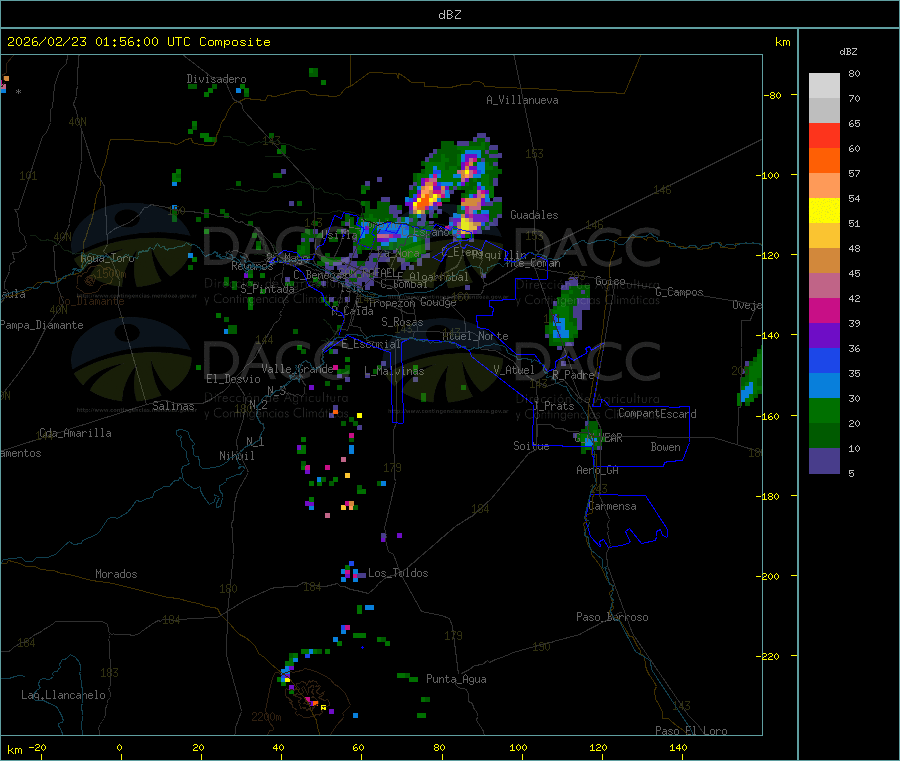Click the 'Los_Toldos' map label

point(398,573)
